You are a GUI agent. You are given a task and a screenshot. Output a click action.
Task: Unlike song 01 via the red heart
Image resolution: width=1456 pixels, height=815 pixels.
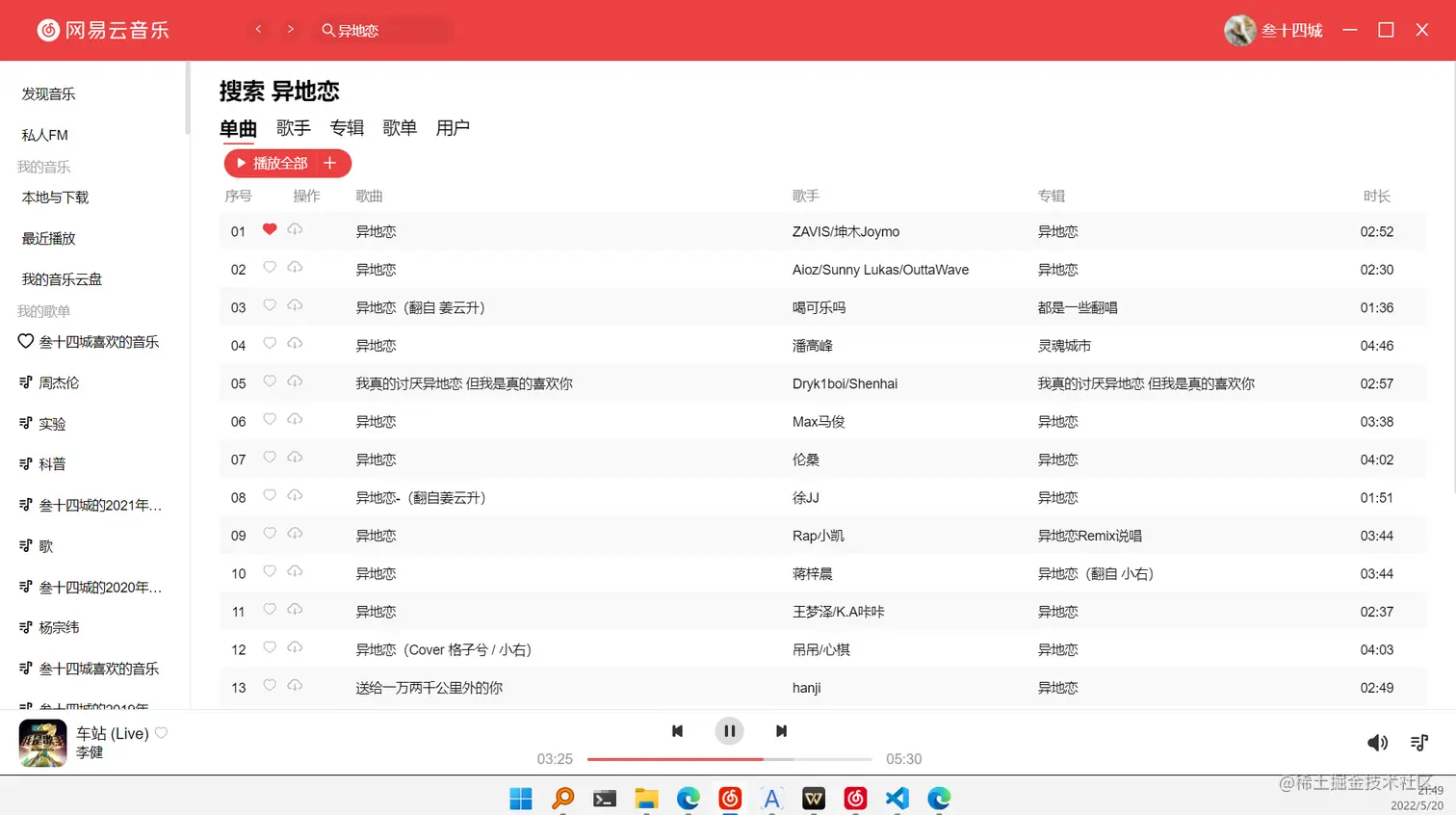coord(270,229)
